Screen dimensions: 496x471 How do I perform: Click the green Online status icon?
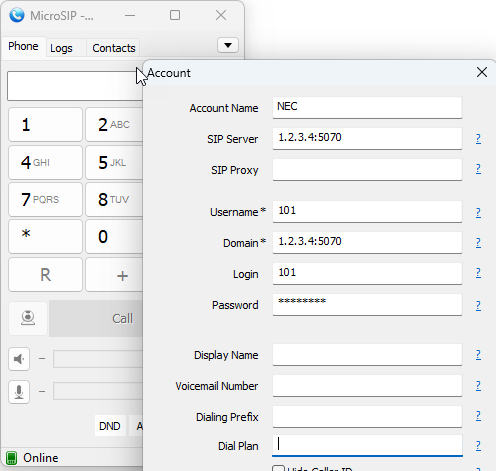click(x=12, y=458)
